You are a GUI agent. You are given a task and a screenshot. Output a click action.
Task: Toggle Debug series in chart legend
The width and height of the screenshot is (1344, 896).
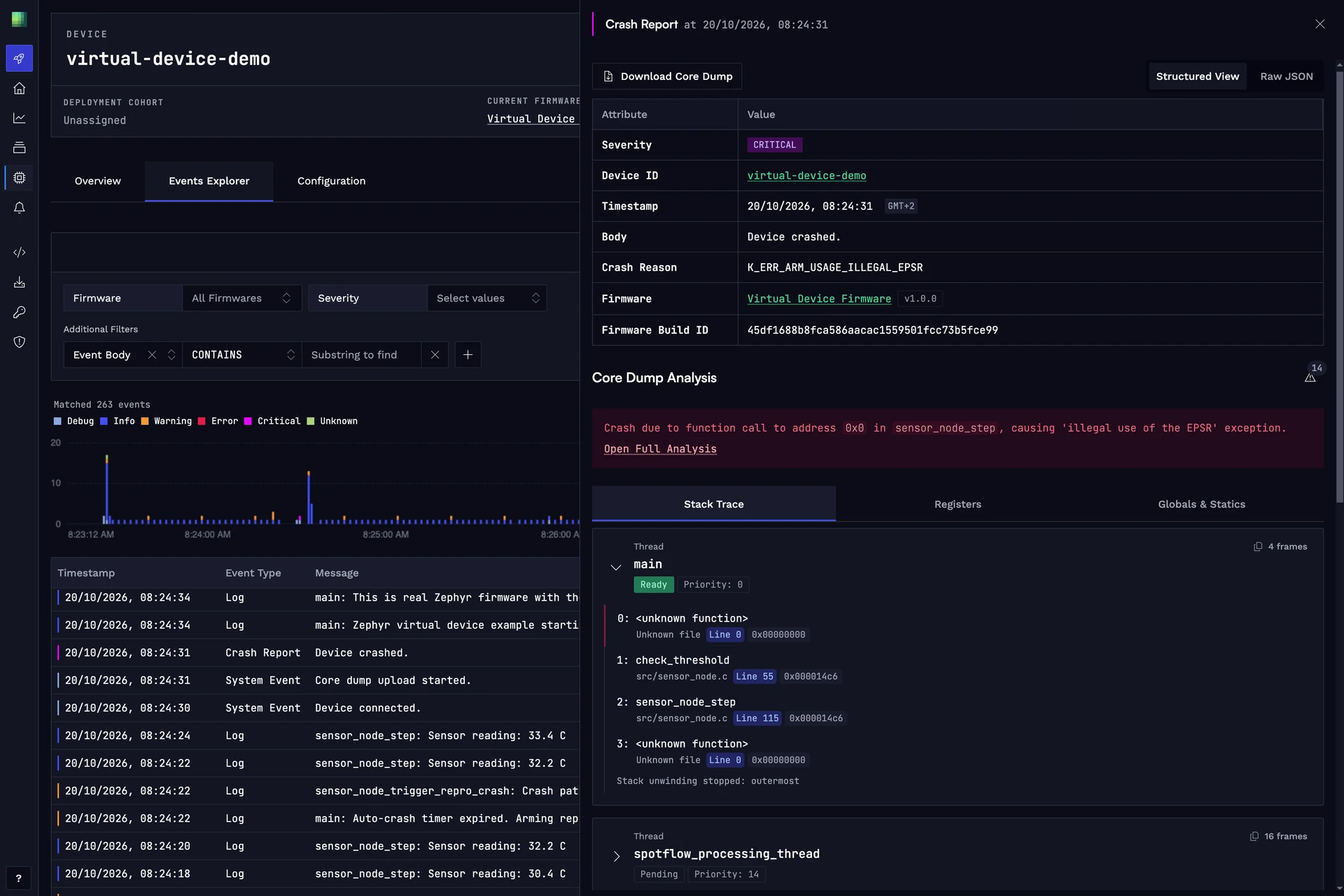74,421
